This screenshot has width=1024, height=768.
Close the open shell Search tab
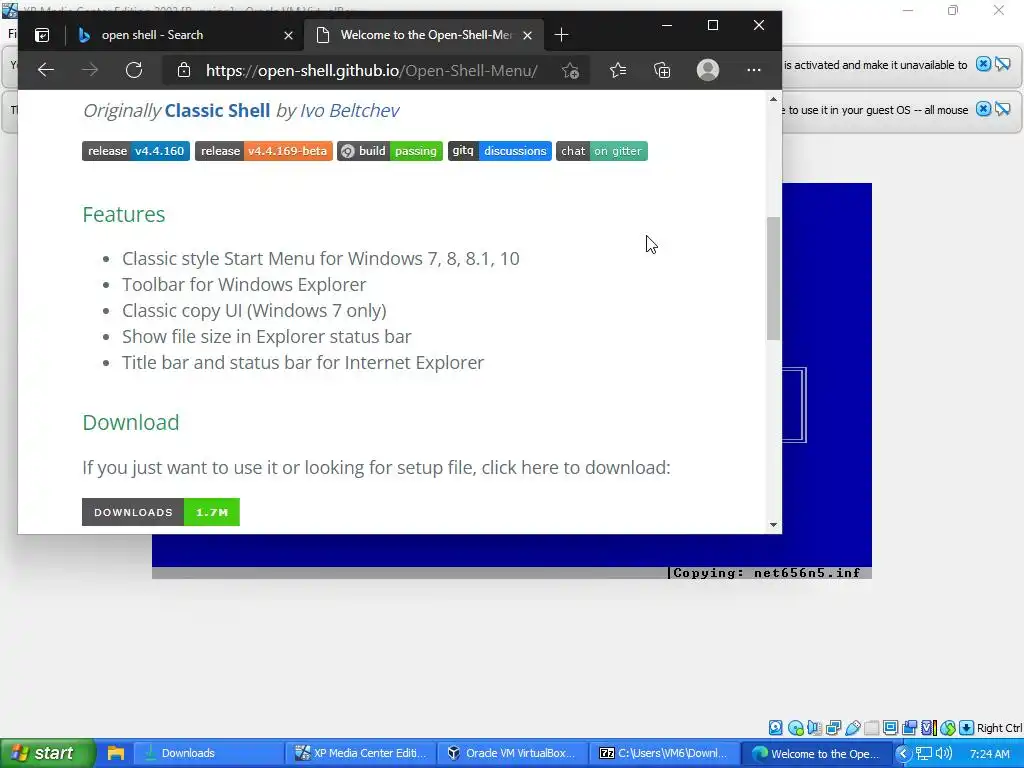pos(288,35)
